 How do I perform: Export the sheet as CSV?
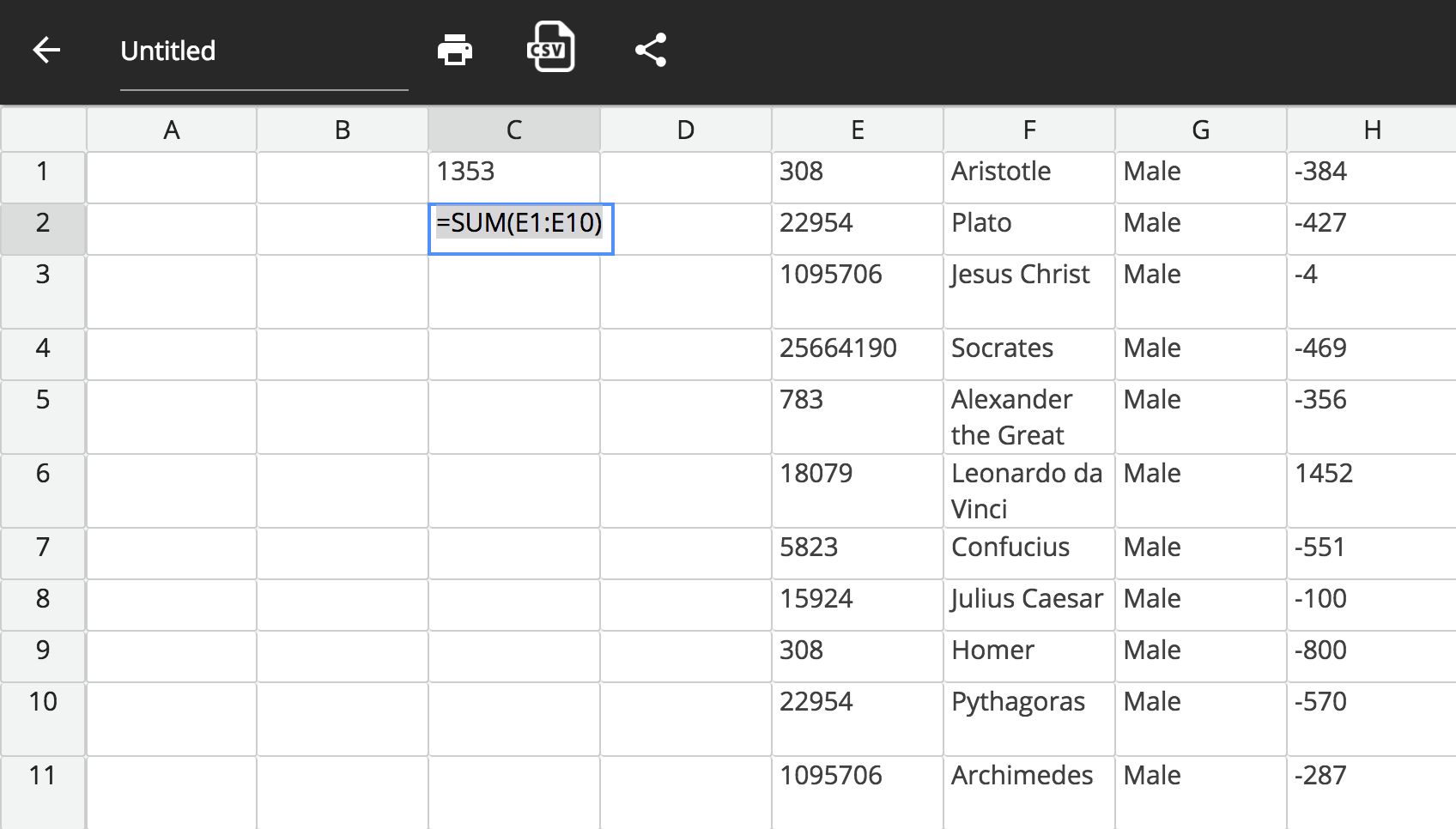[550, 48]
